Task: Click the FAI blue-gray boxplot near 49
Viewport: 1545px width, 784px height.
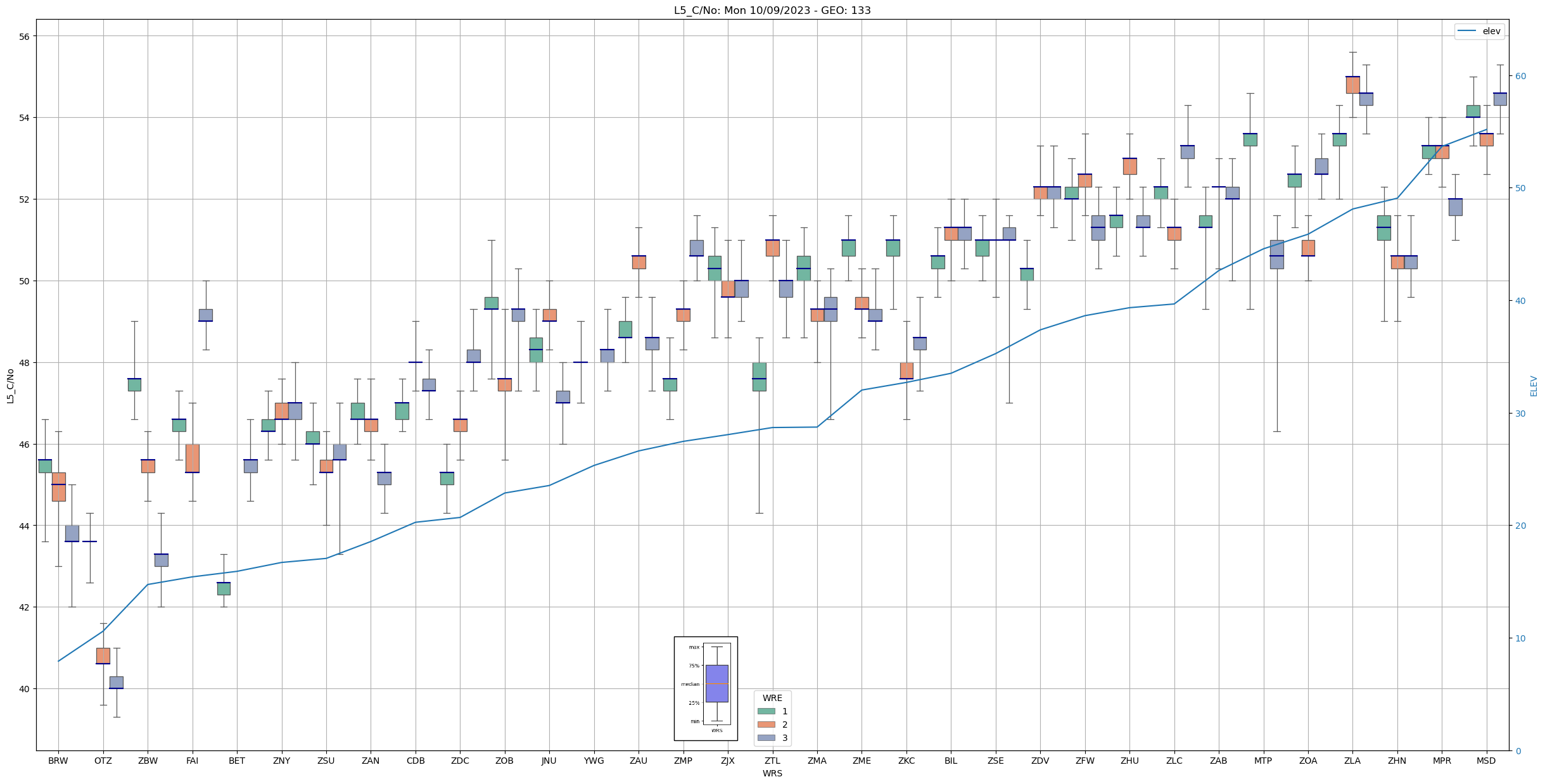Action: click(205, 315)
